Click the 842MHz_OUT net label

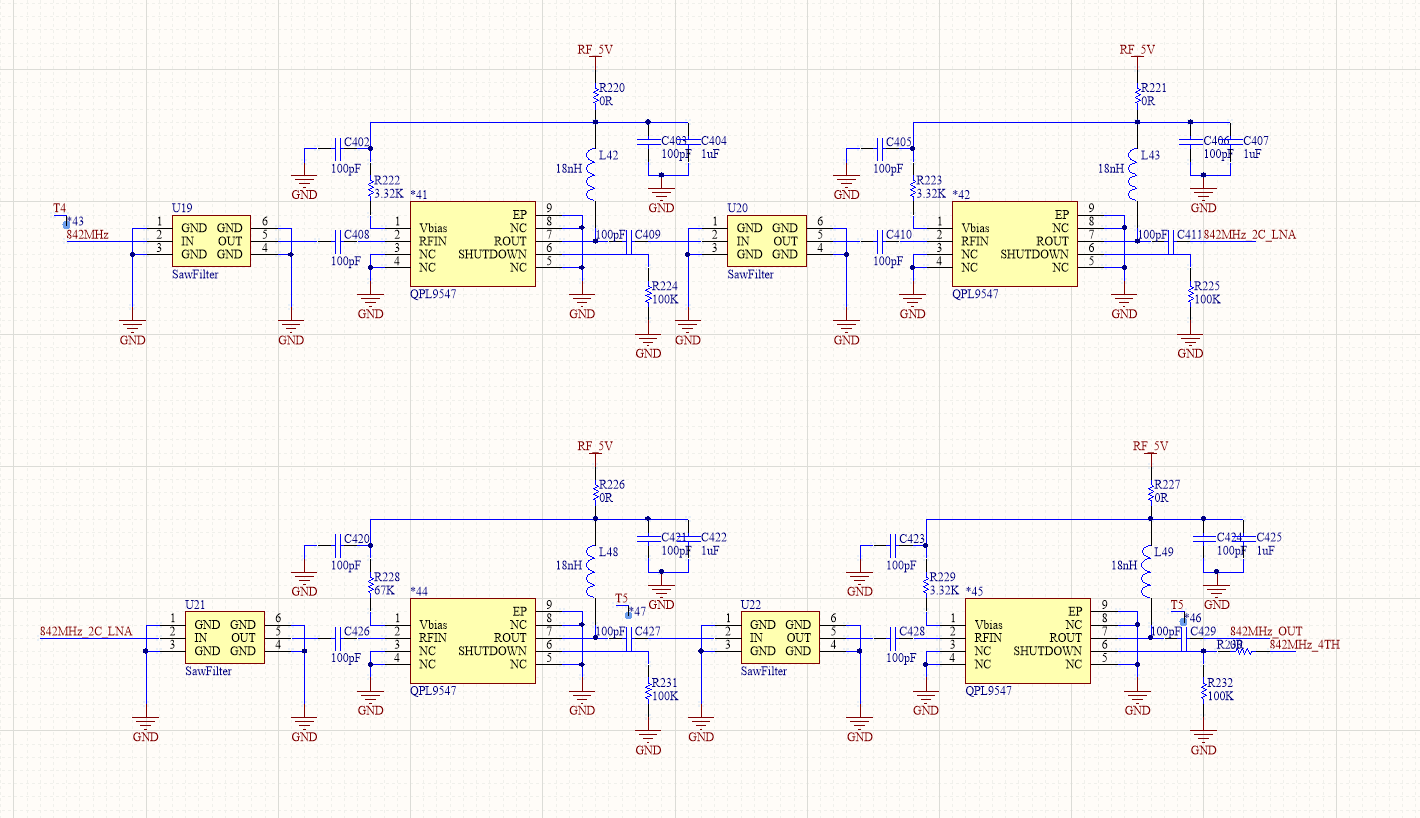1265,631
